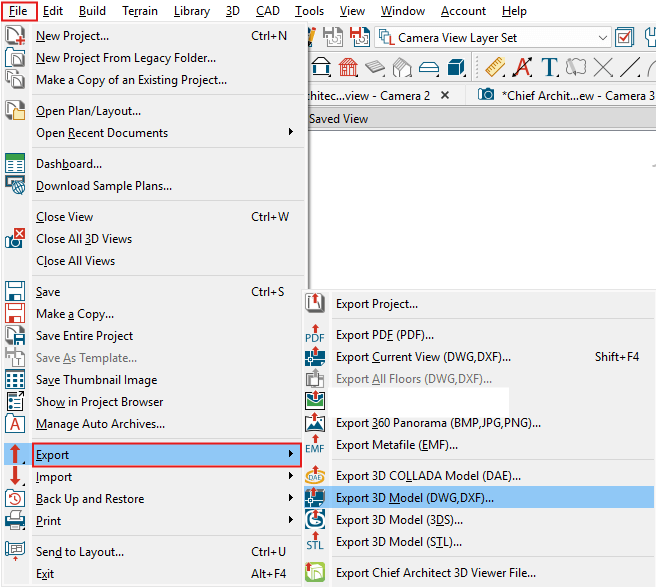Image resolution: width=656 pixels, height=587 pixels.
Task: Choose Exit from File menu
Action: pos(168,574)
